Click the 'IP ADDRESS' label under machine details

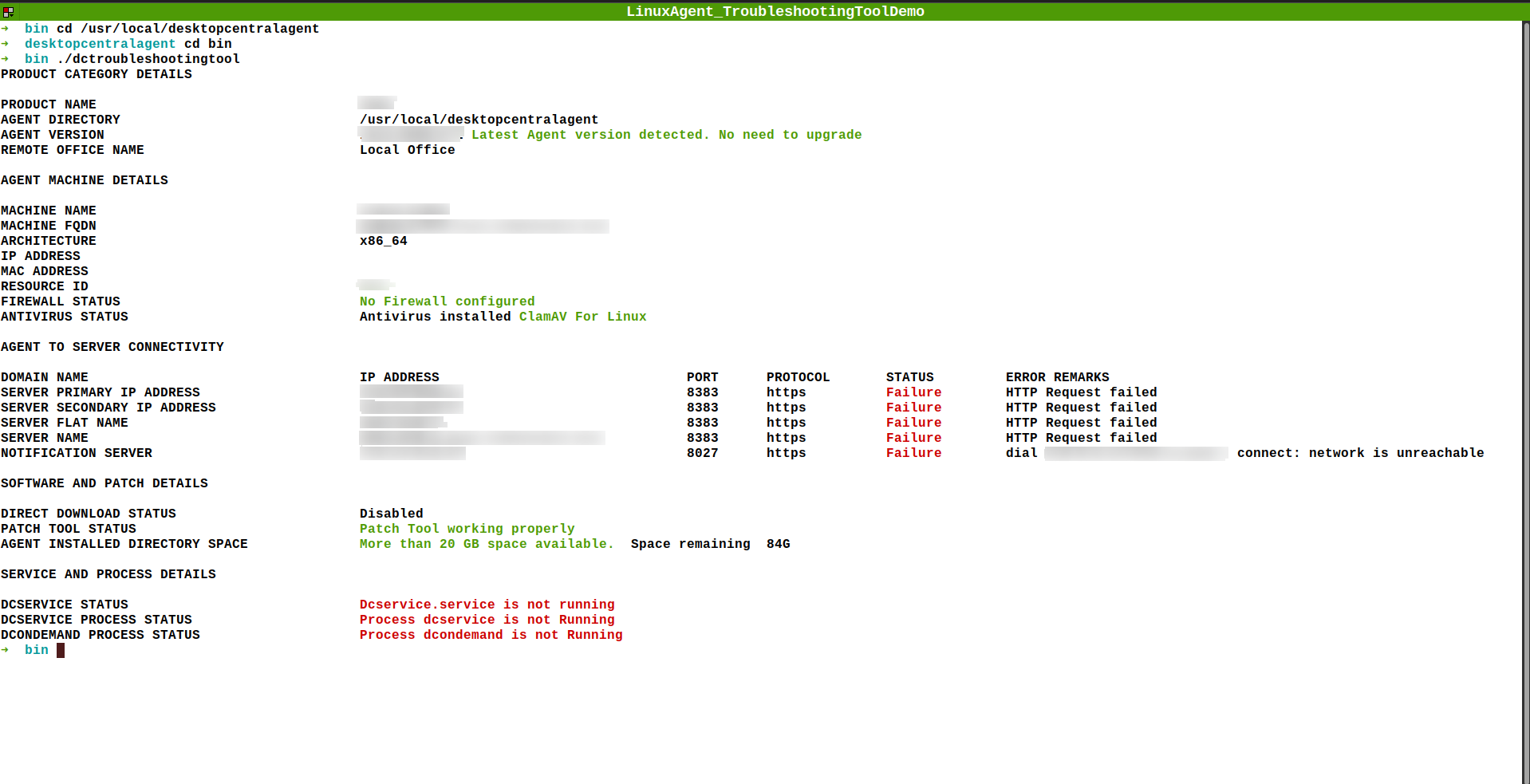coord(41,256)
